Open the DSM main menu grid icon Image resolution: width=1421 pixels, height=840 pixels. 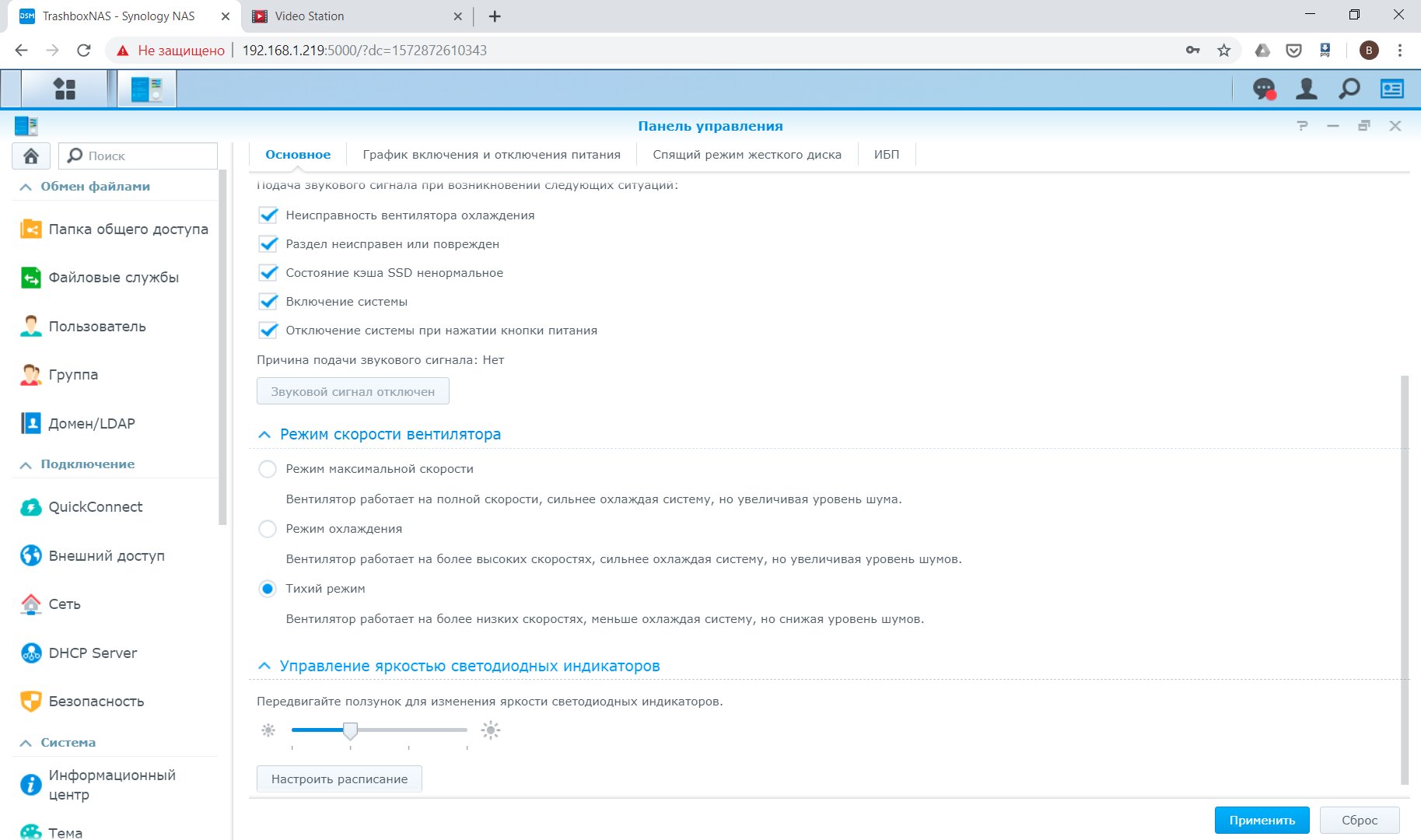click(65, 89)
